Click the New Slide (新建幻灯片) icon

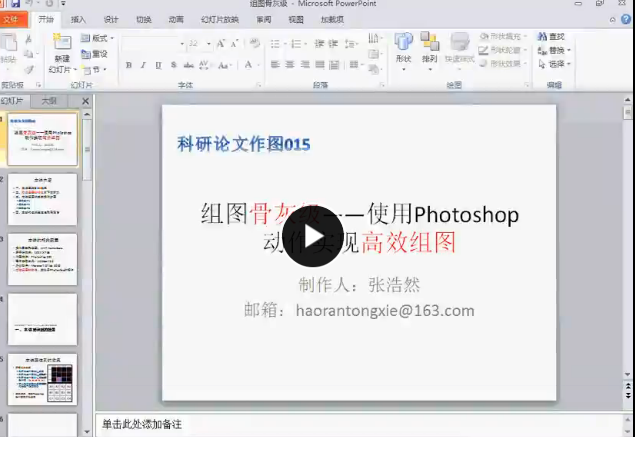[62, 43]
